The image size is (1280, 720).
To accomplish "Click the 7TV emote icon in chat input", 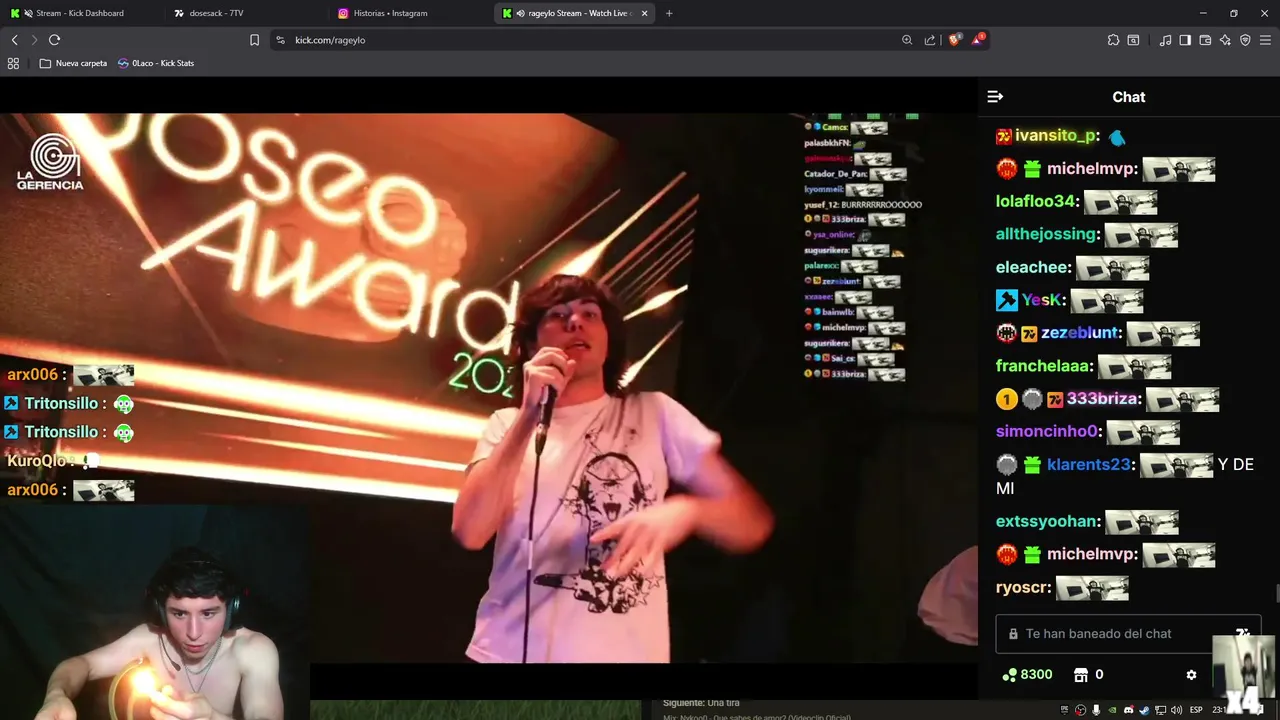I will pyautogui.click(x=1243, y=633).
